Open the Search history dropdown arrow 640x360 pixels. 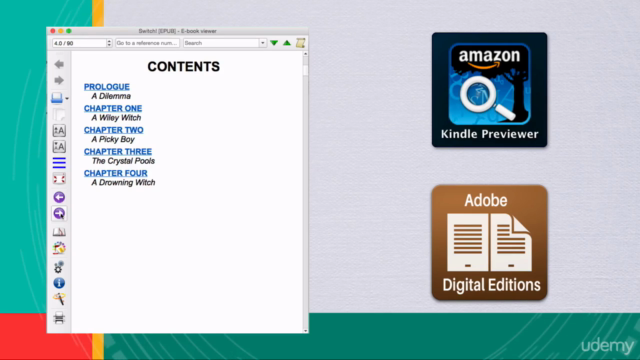click(262, 43)
